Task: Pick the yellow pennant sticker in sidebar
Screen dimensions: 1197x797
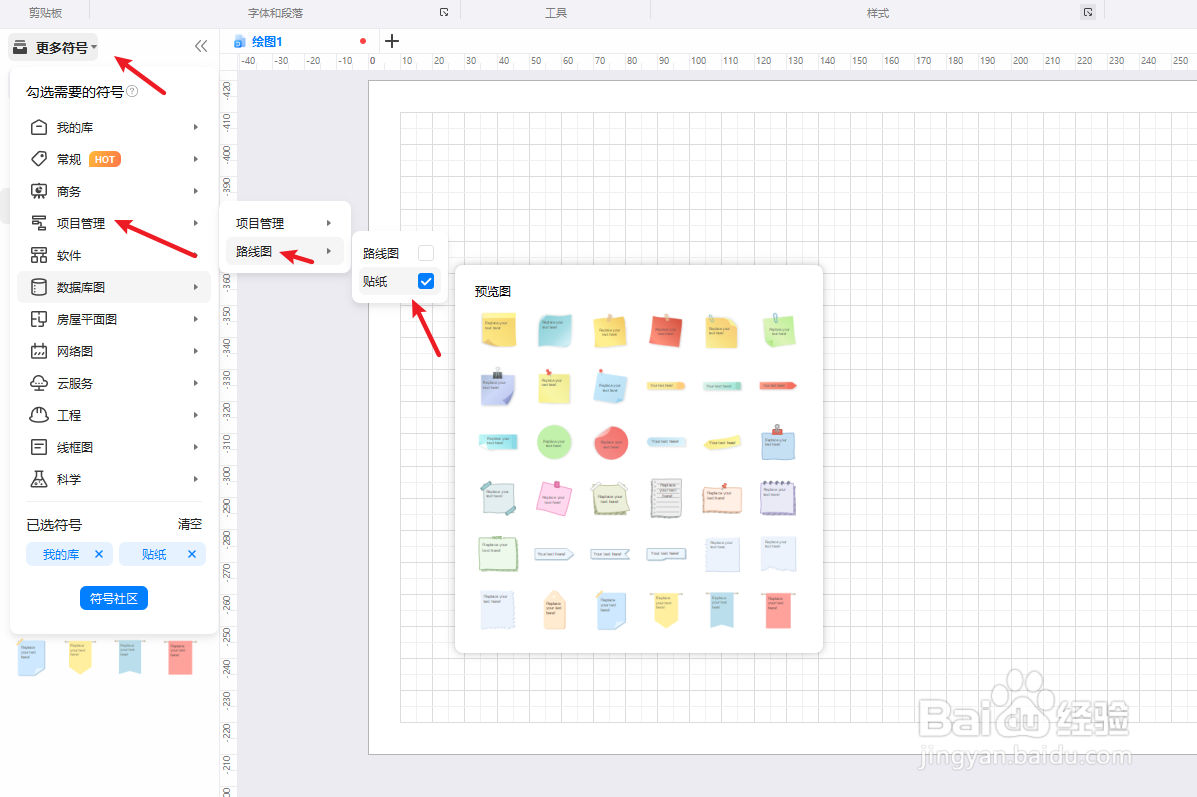Action: 80,657
